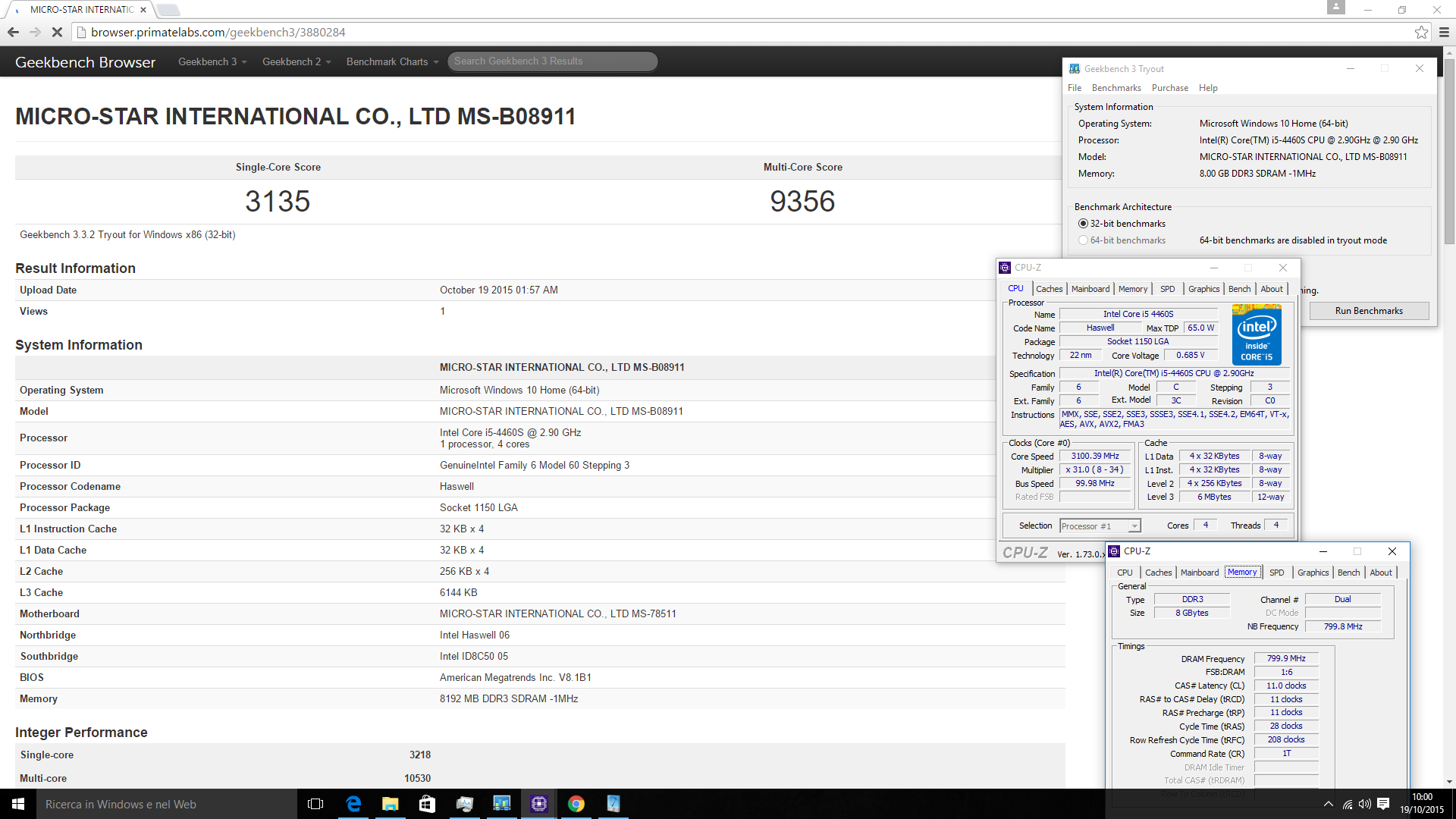
Task: Open the Windows Start menu
Action: click(x=18, y=804)
